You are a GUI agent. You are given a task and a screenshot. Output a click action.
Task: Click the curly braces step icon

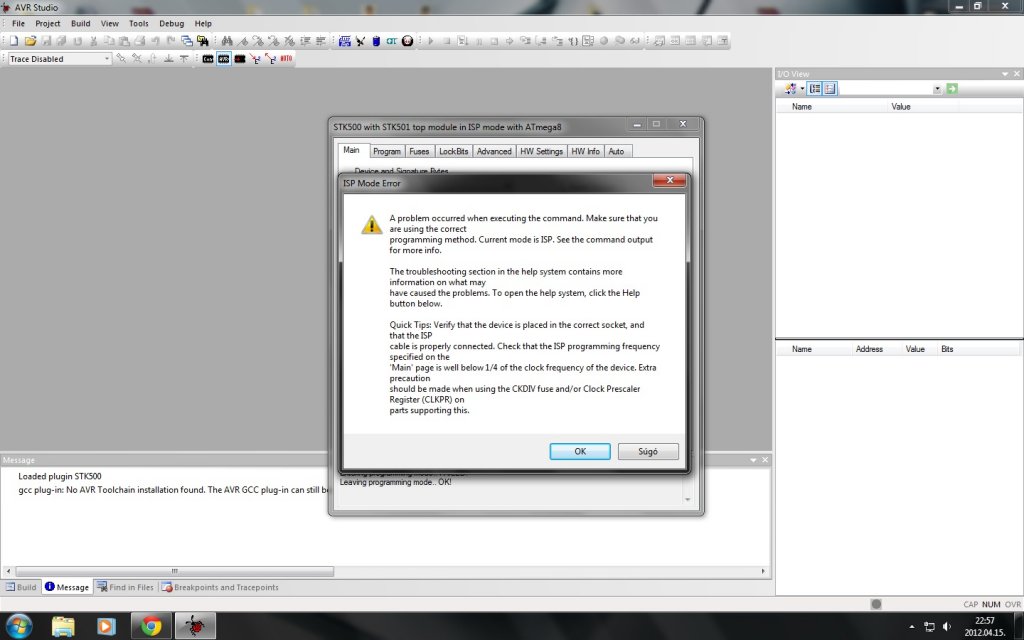pos(573,40)
